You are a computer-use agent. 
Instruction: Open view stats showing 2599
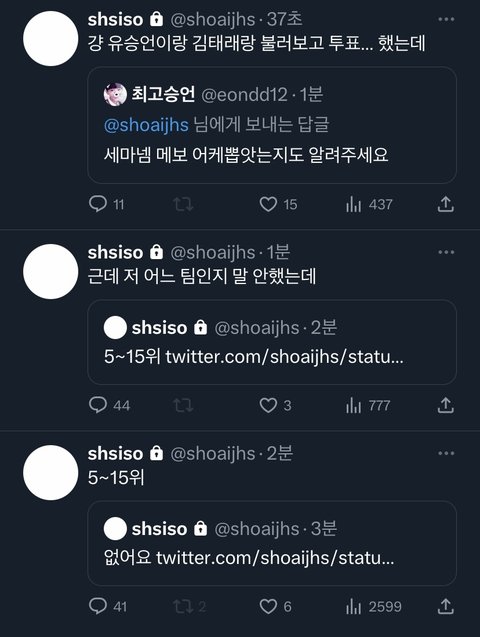pos(373,606)
